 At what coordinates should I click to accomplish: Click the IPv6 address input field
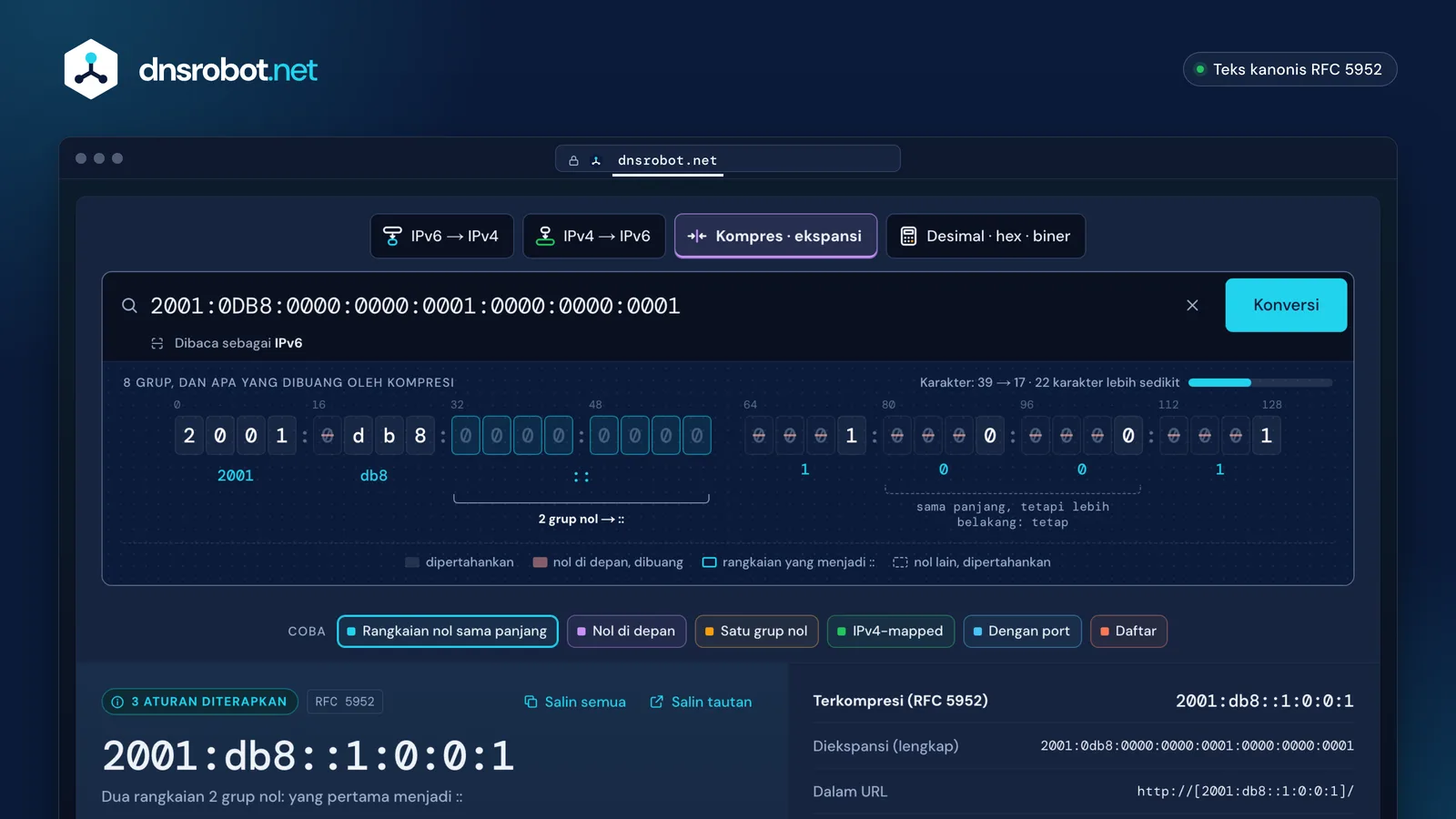pyautogui.click(x=660, y=306)
